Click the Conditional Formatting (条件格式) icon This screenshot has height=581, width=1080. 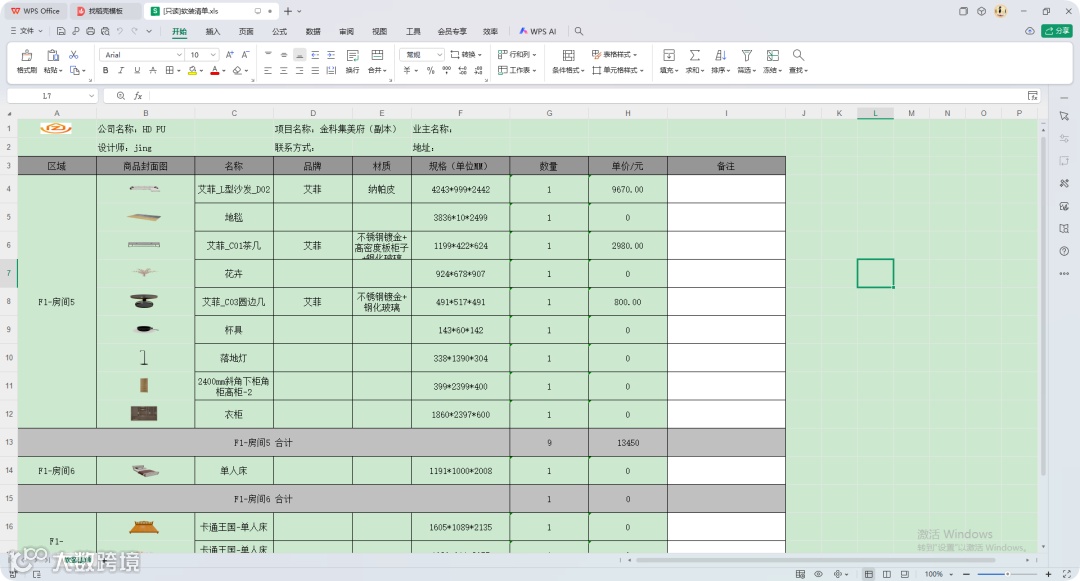[568, 56]
